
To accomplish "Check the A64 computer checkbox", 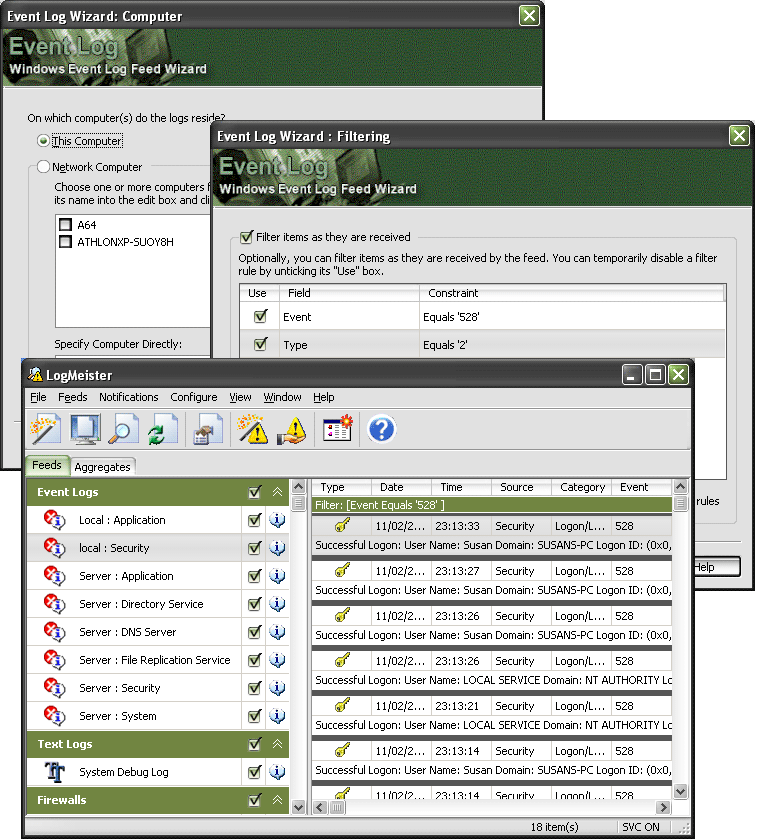I will pos(65,224).
